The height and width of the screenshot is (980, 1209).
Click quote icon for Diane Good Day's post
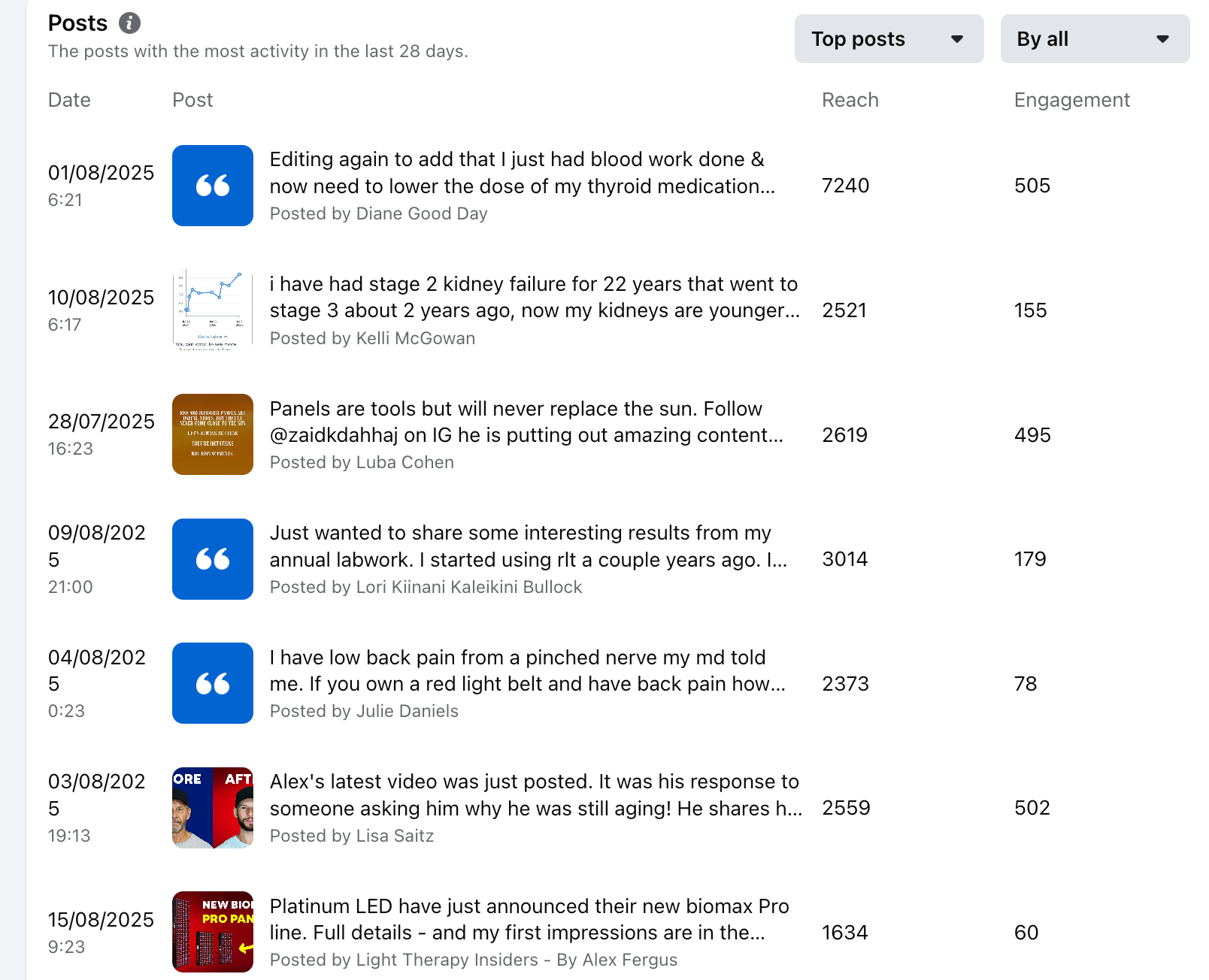[213, 186]
